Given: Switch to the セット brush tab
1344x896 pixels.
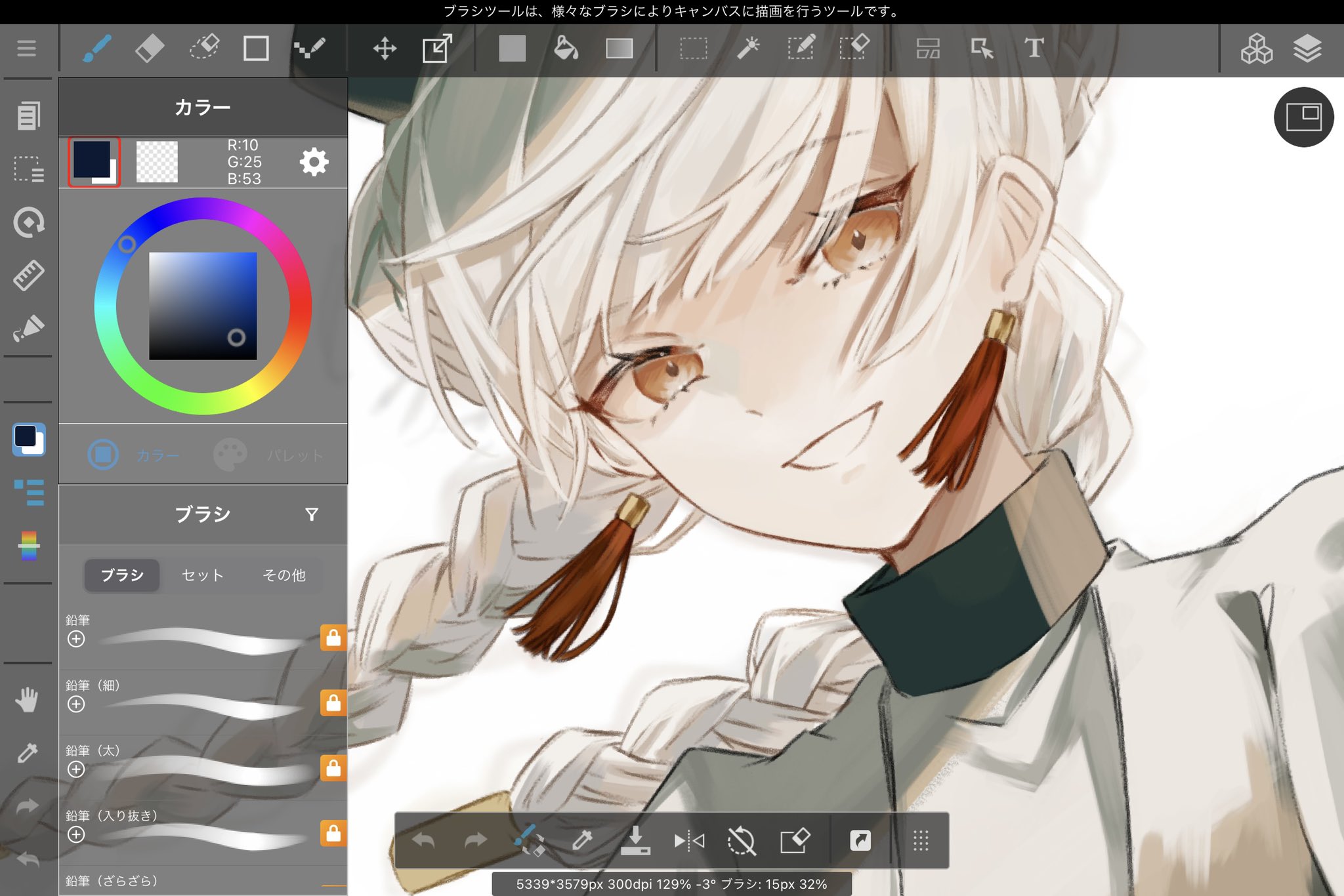Looking at the screenshot, I should 203,575.
